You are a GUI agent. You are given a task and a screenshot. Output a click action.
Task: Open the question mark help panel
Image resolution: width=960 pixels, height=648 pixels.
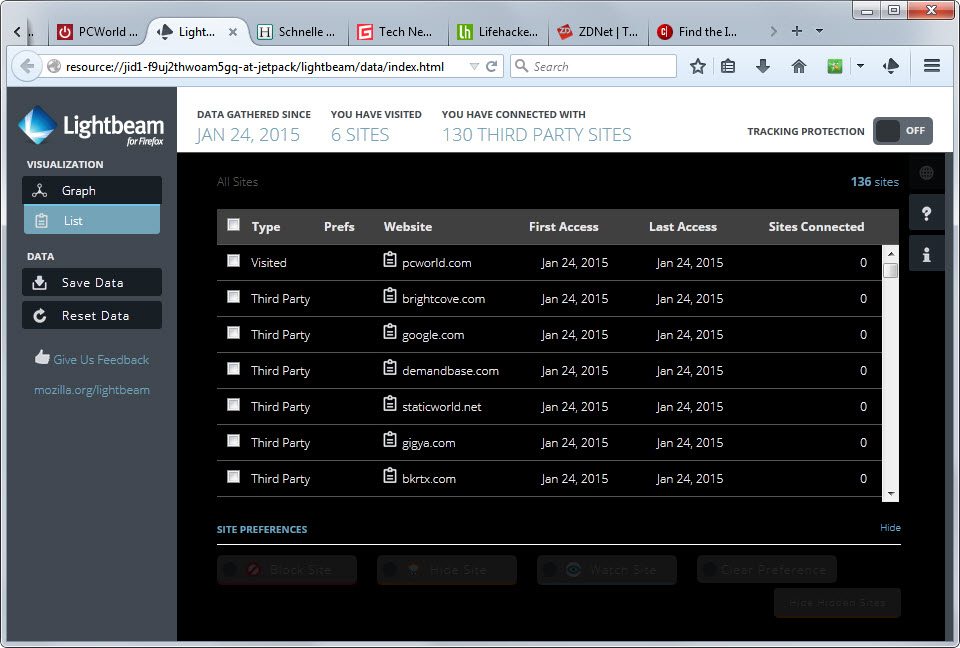(926, 213)
